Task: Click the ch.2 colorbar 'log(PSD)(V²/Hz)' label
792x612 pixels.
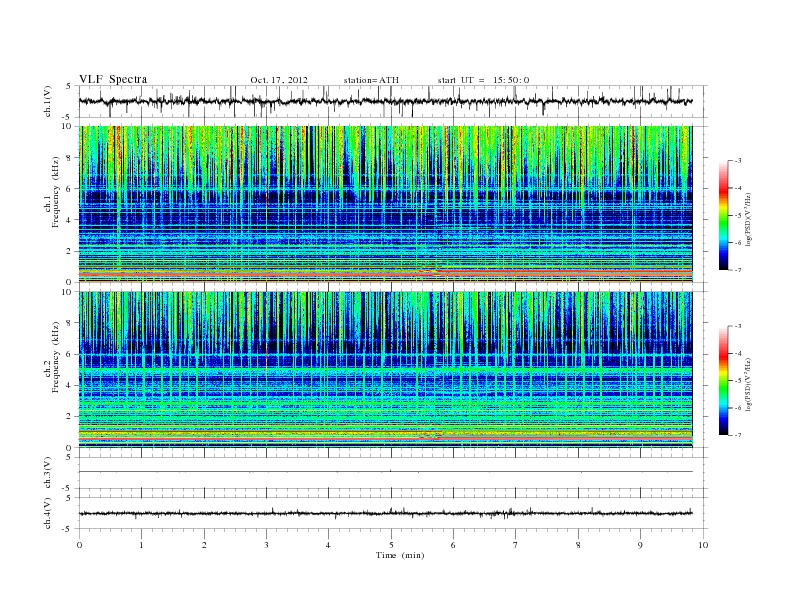Action: coord(748,384)
